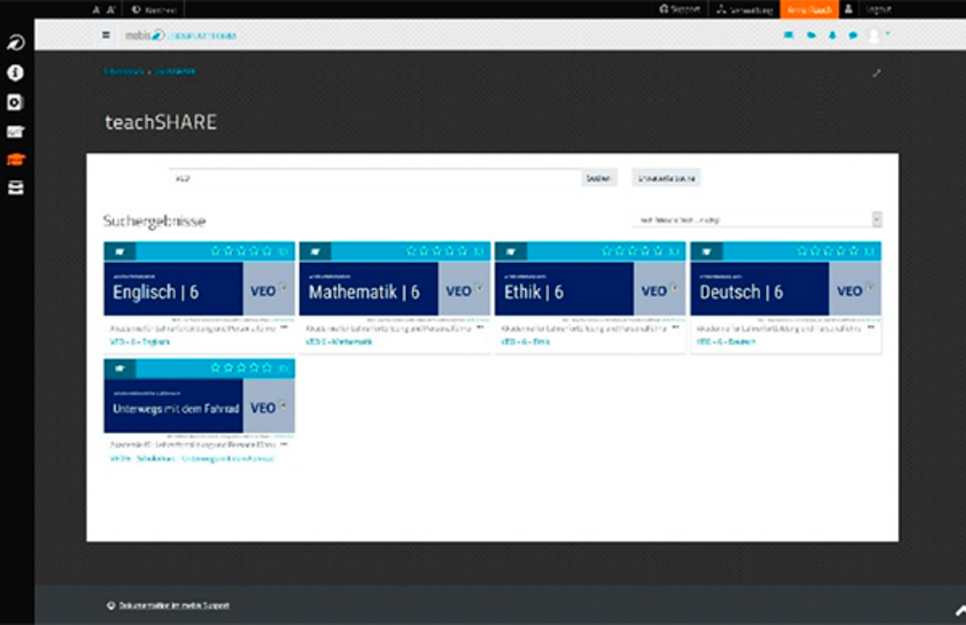
Task: Expand the three-dot menu on Englisch card
Action: (x=284, y=328)
